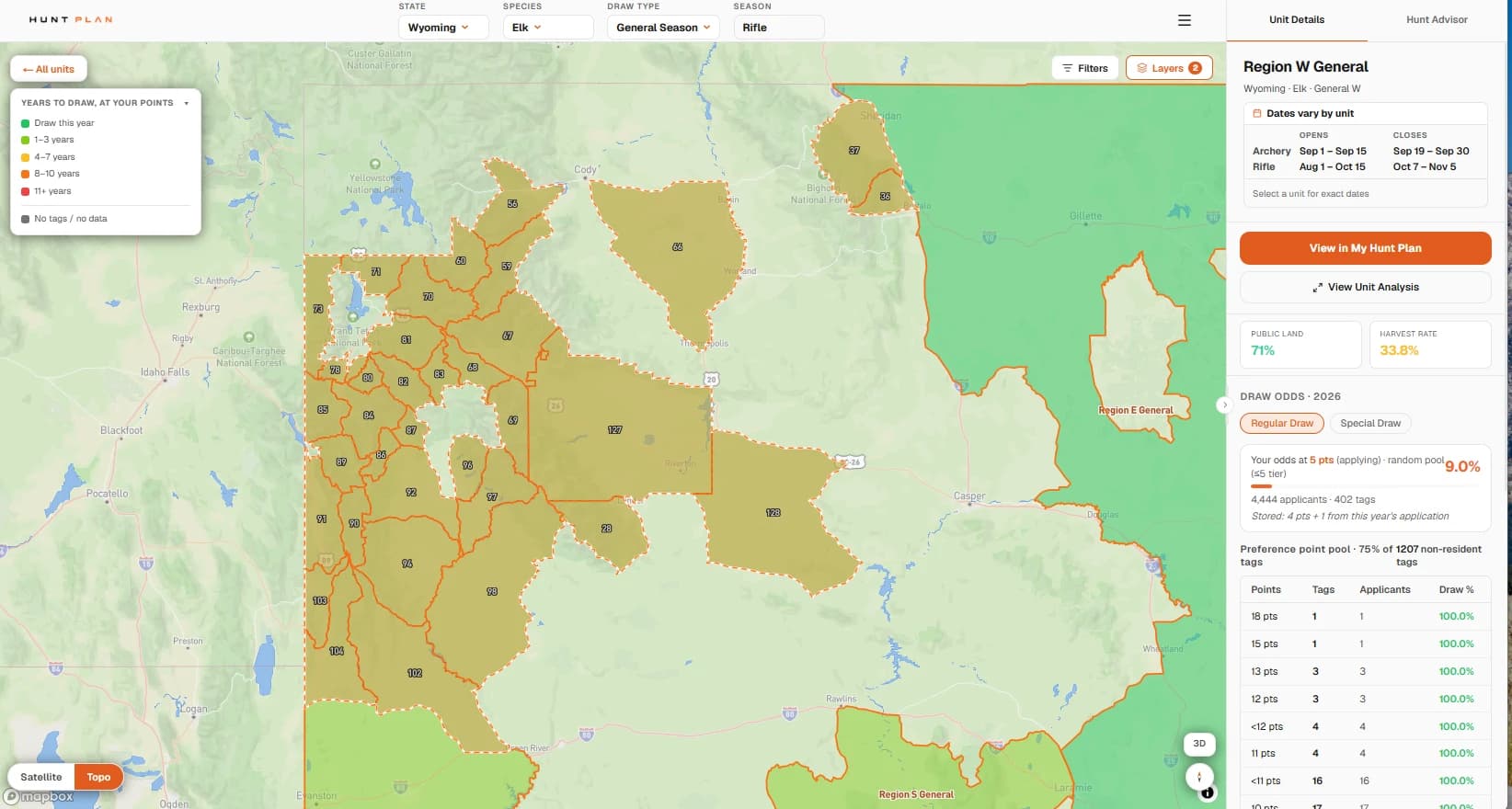Select the Region S General map label
This screenshot has height=809, width=1512.
[x=916, y=794]
